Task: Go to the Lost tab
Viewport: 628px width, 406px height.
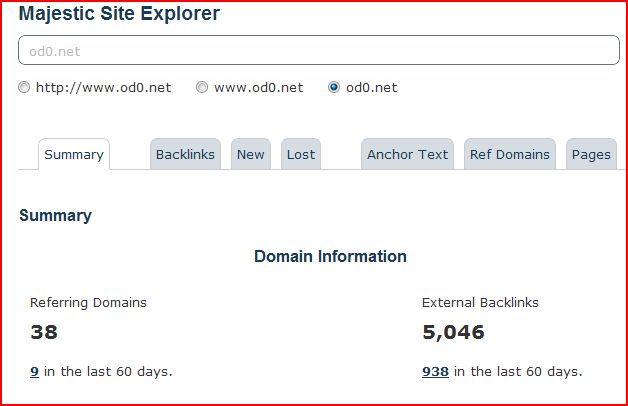Action: (x=301, y=154)
